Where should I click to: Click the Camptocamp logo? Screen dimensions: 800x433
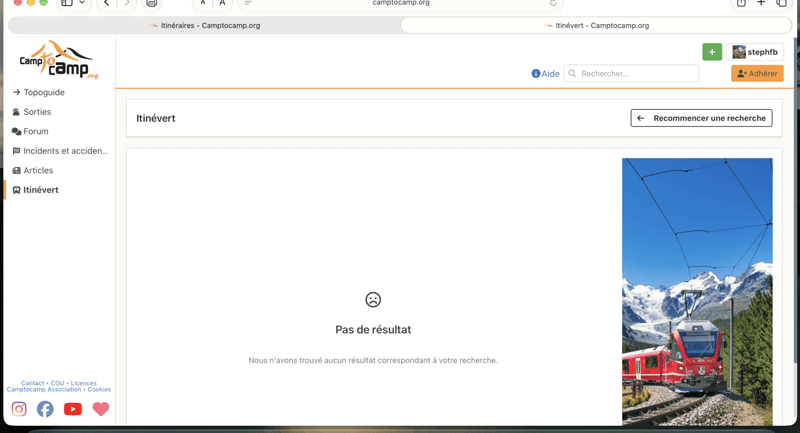[x=58, y=60]
